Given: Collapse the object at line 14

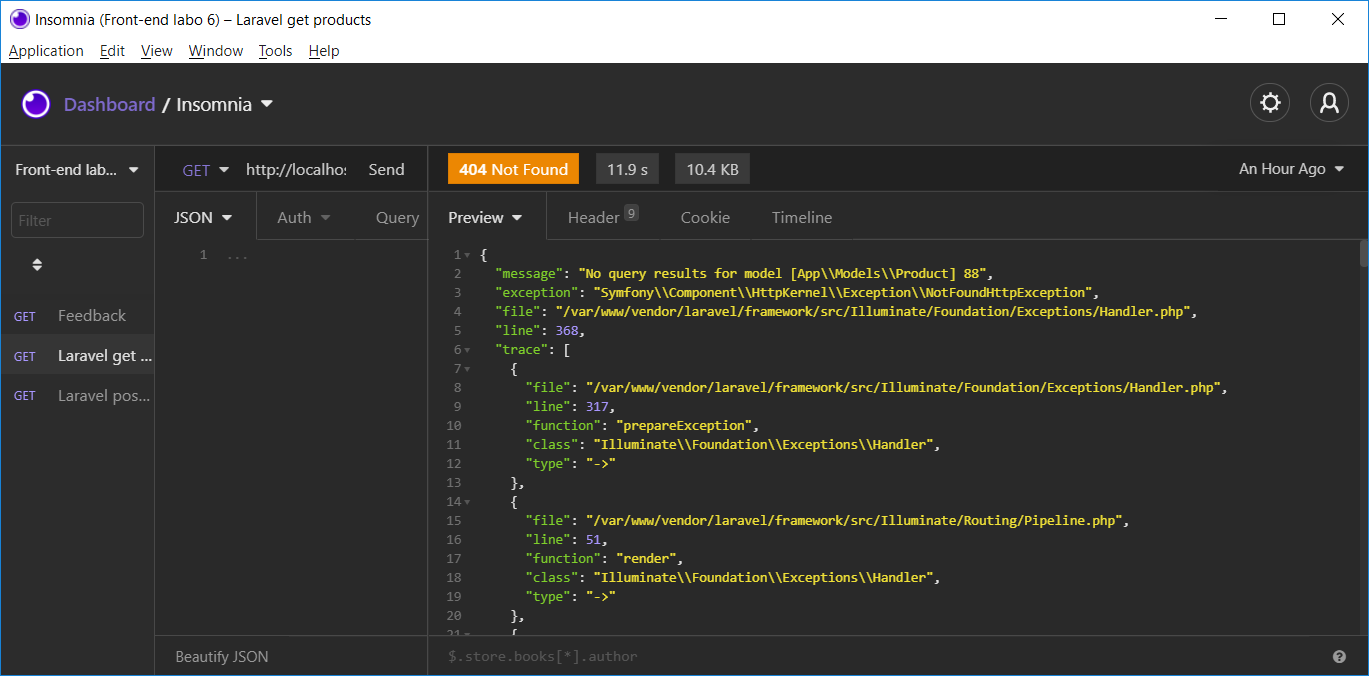Looking at the screenshot, I should pos(467,502).
